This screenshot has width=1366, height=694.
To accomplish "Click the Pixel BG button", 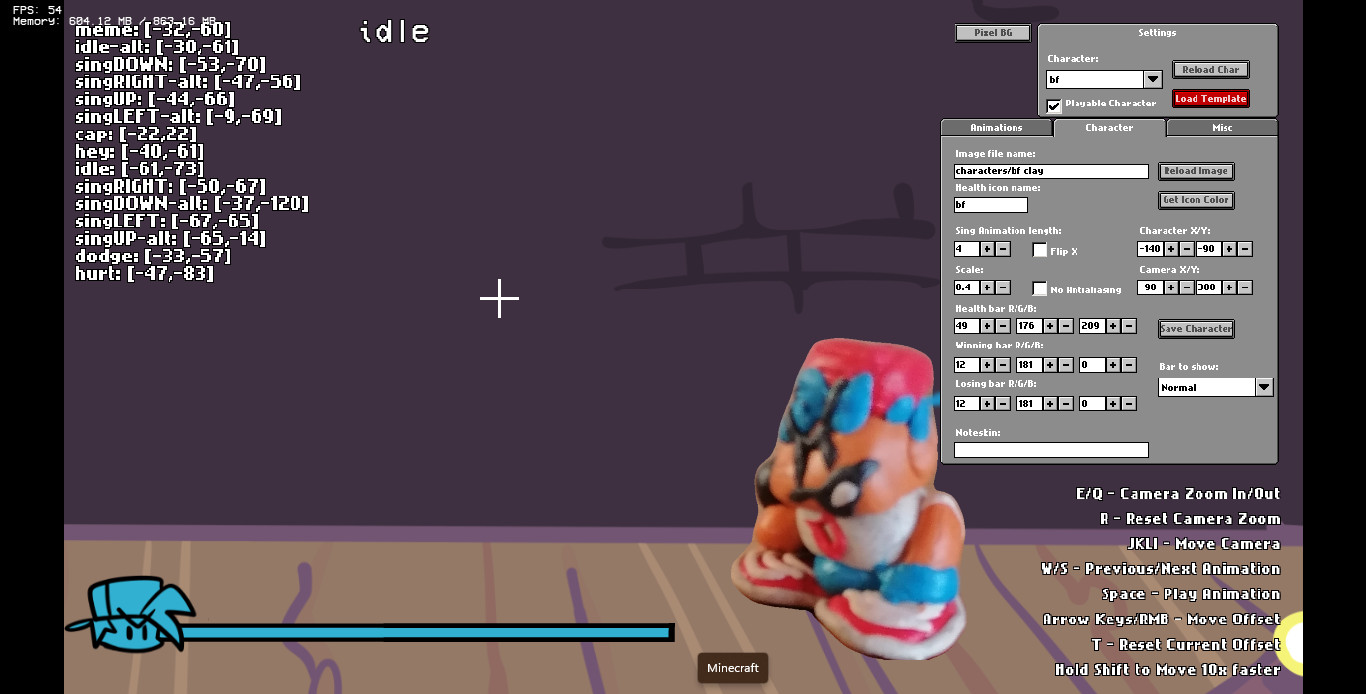I will point(993,33).
